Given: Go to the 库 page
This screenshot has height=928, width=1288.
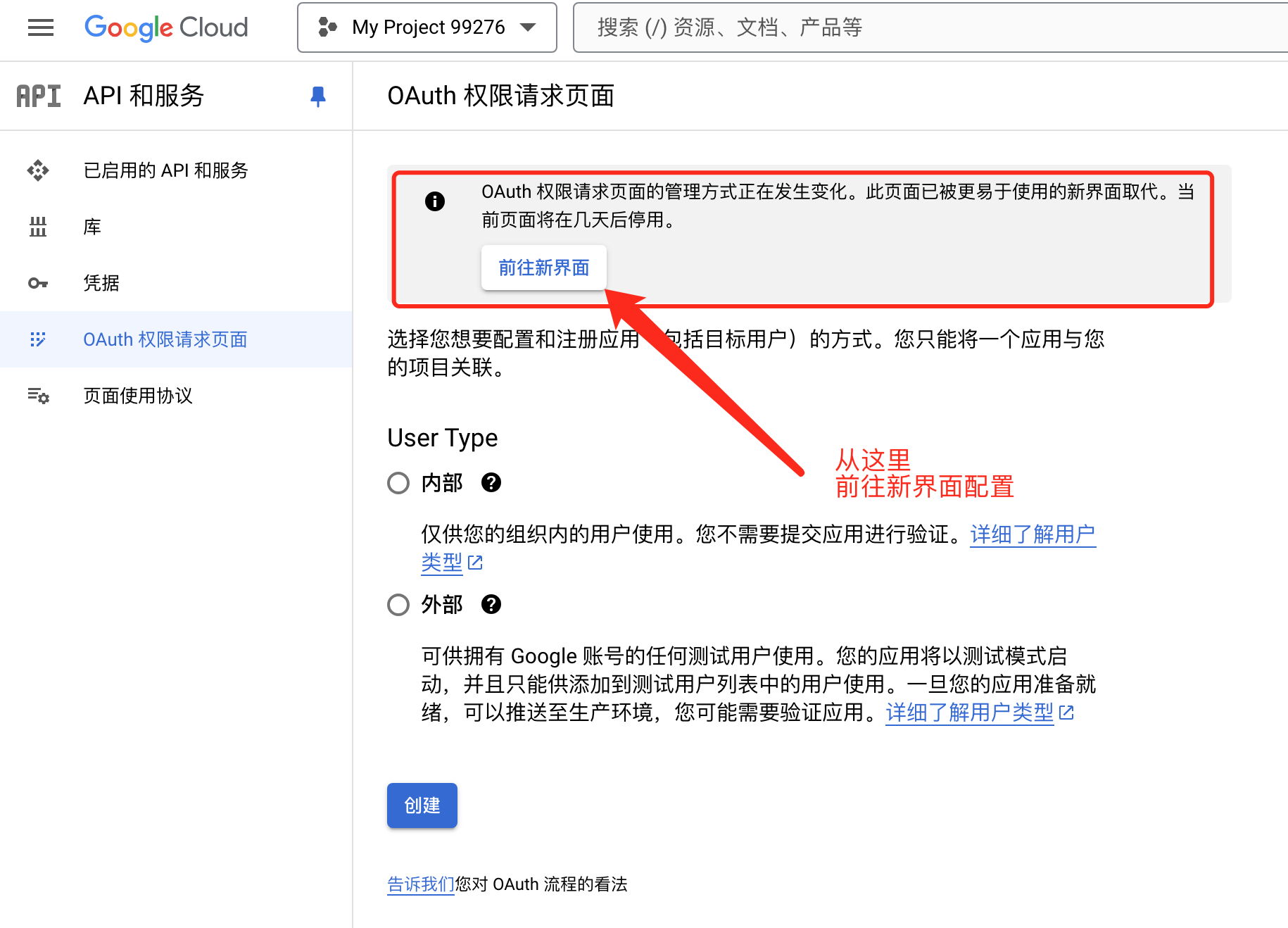Looking at the screenshot, I should (176, 227).
